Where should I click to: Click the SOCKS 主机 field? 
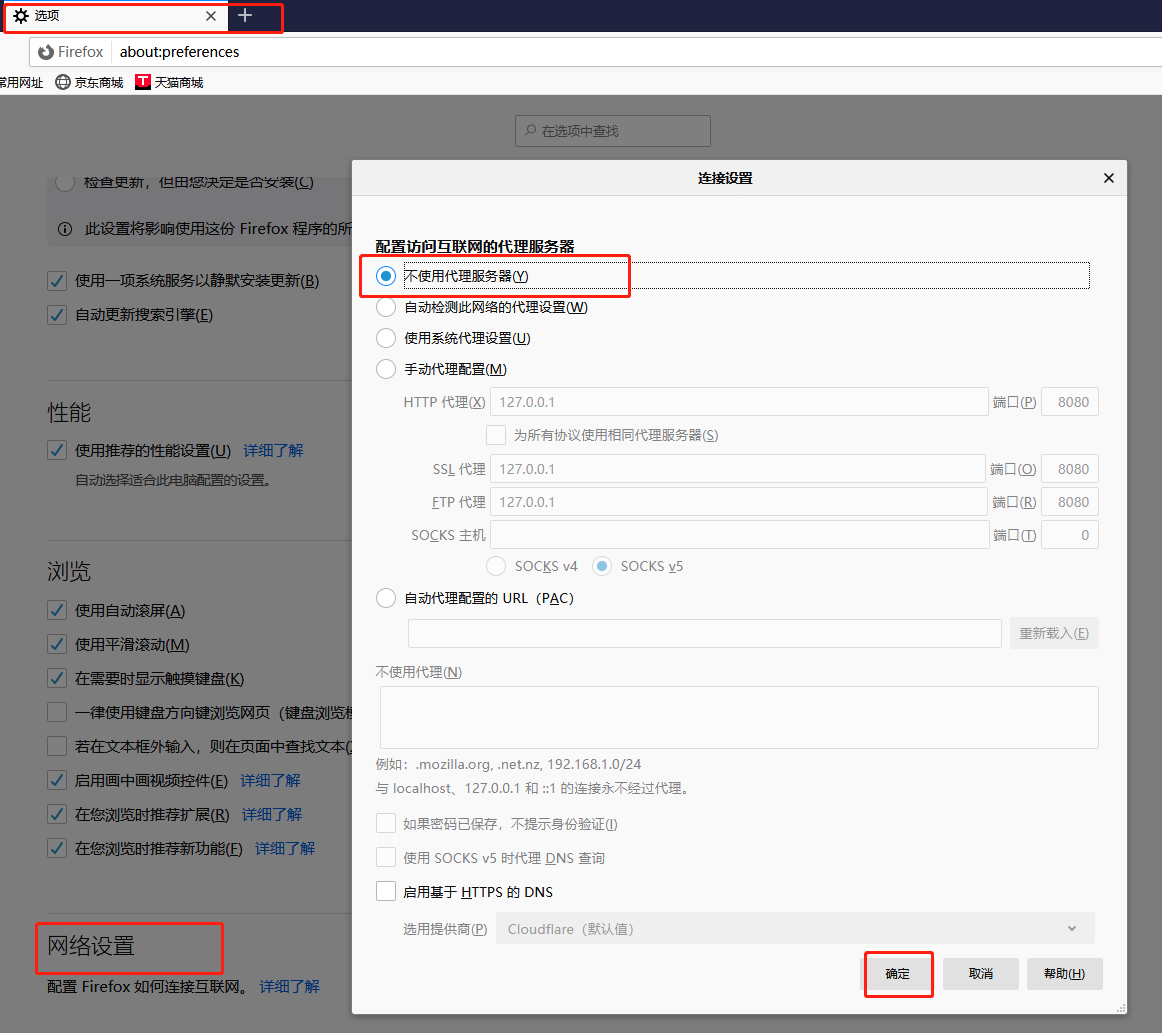pos(740,535)
